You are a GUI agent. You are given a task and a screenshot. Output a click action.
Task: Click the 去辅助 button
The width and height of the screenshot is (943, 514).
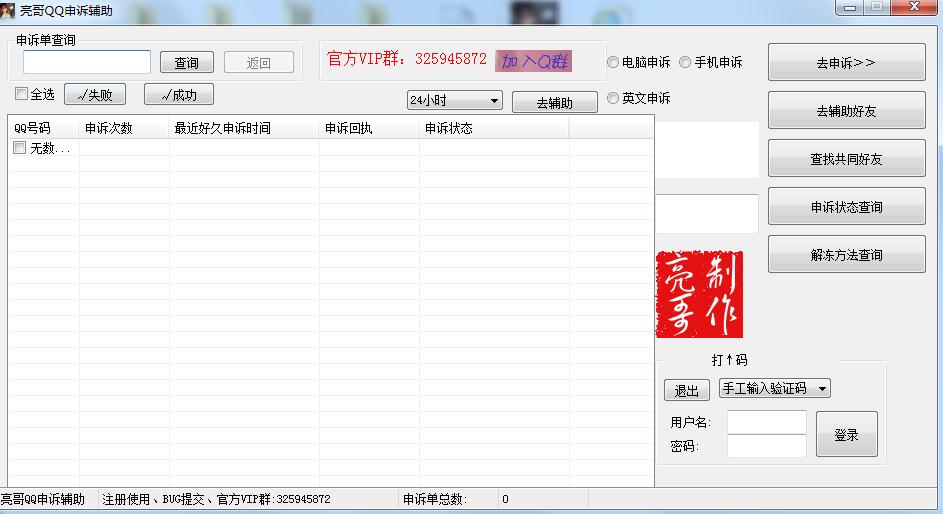pyautogui.click(x=554, y=102)
